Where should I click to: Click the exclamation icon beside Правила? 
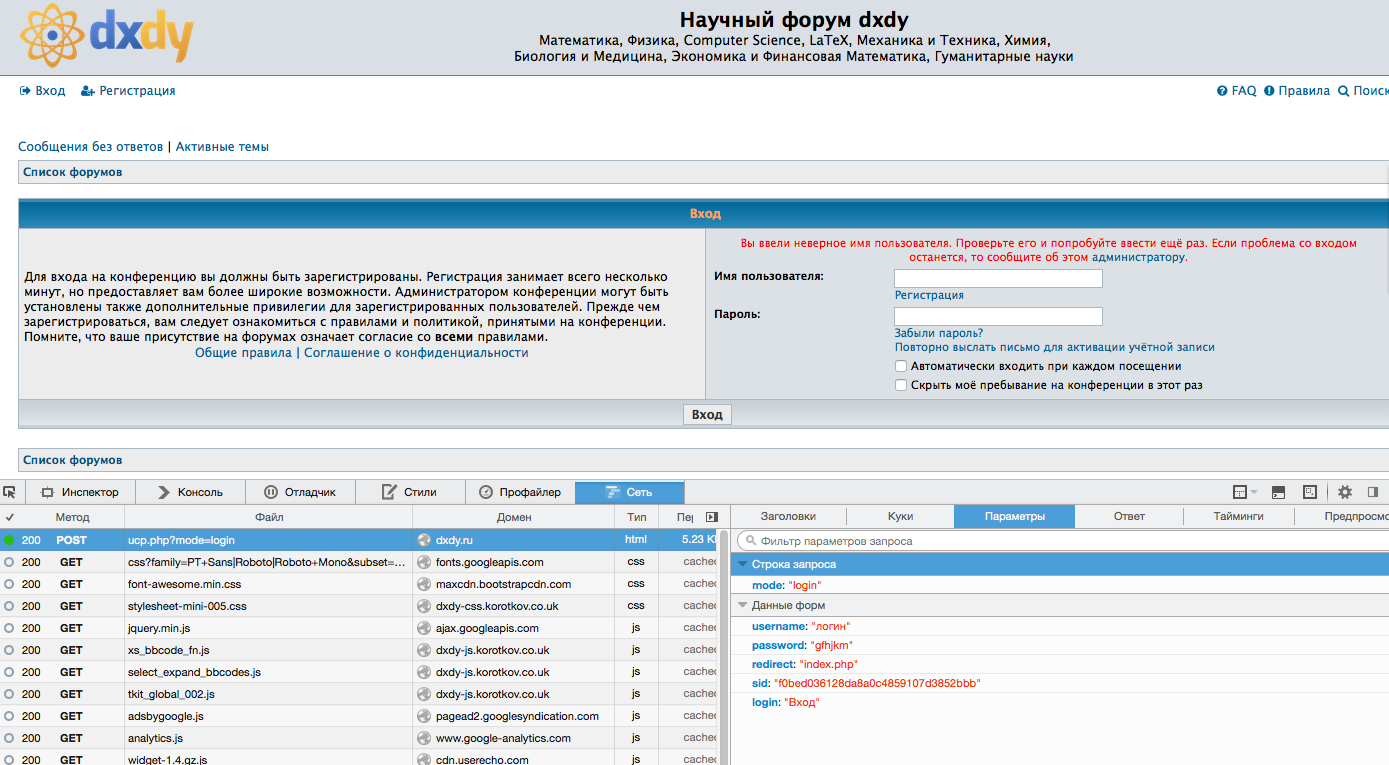pyautogui.click(x=1269, y=91)
